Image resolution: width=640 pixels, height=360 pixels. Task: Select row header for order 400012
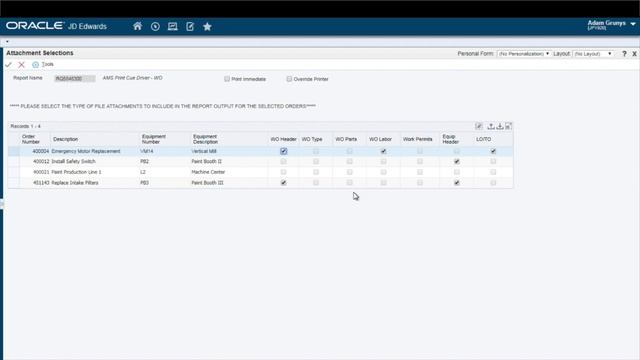pyautogui.click(x=14, y=162)
